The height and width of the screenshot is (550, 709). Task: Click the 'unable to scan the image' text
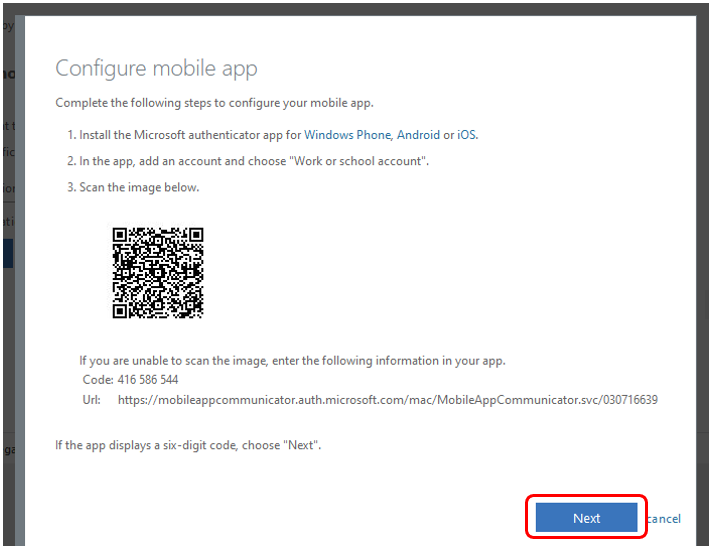293,360
